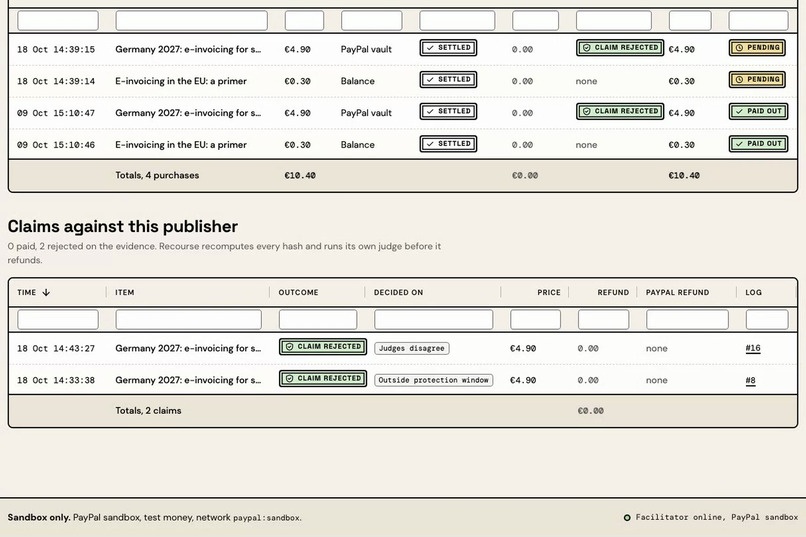Click CLAIM REJECTED badge in 09 Oct 15:10:47 purchase
806x537 pixels.
click(620, 112)
